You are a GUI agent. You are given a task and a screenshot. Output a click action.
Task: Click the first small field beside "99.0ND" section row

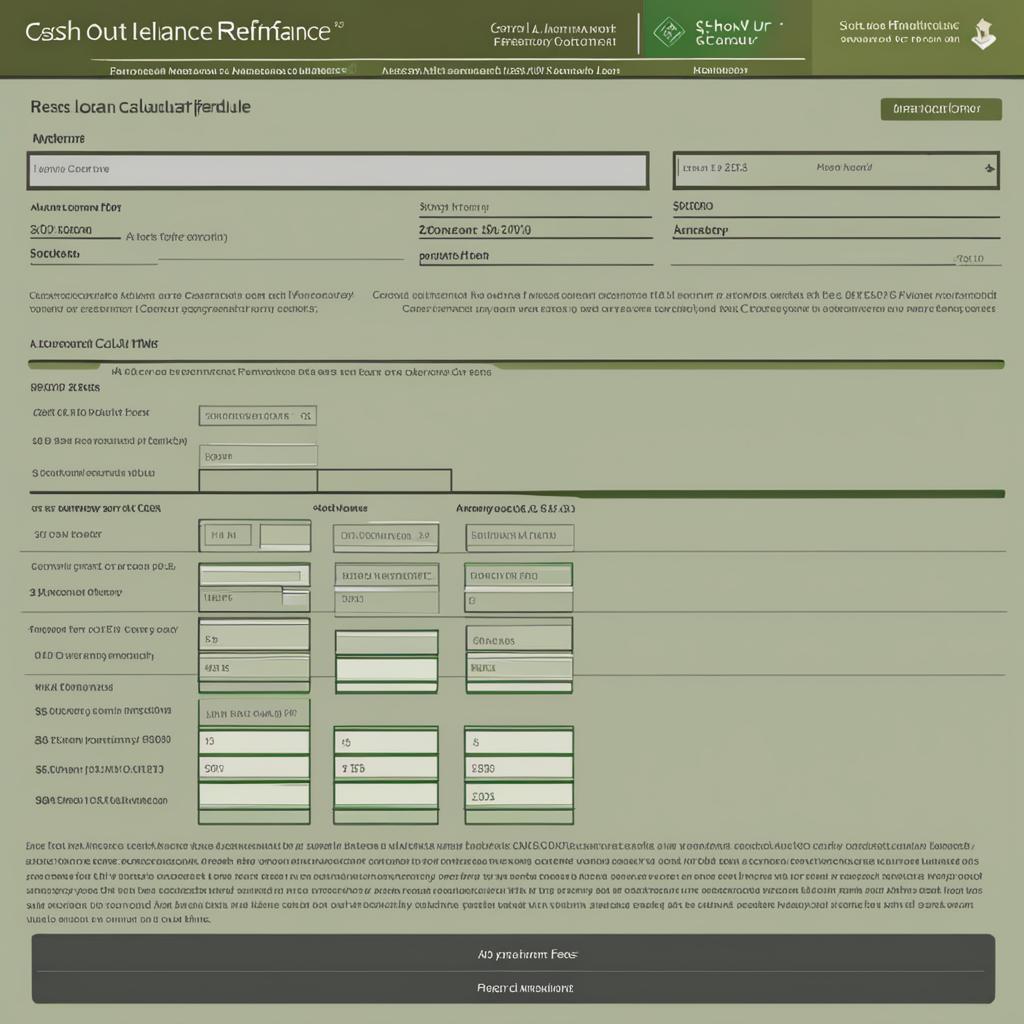tap(257, 416)
